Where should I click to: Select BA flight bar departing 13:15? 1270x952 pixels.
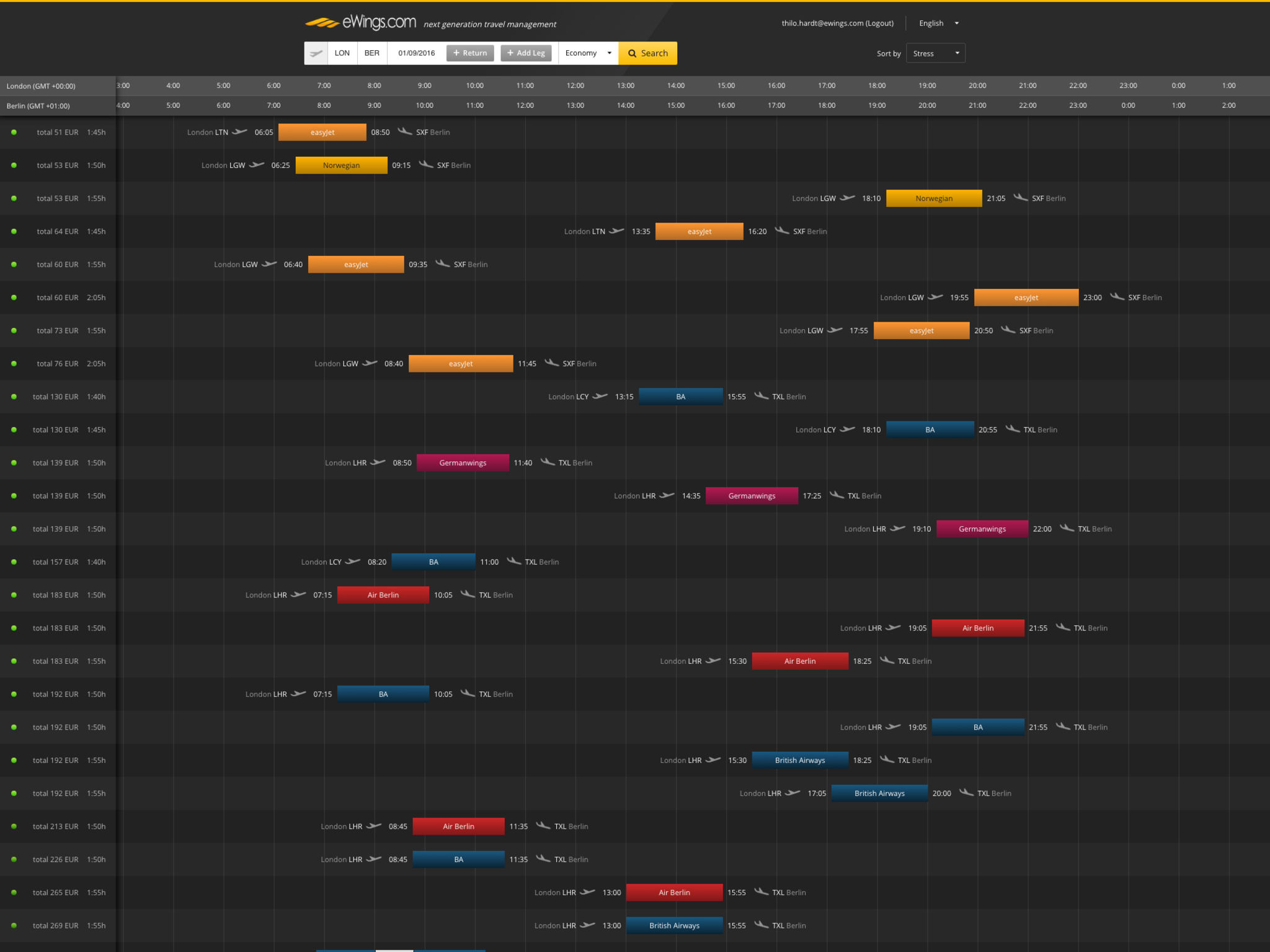point(681,397)
